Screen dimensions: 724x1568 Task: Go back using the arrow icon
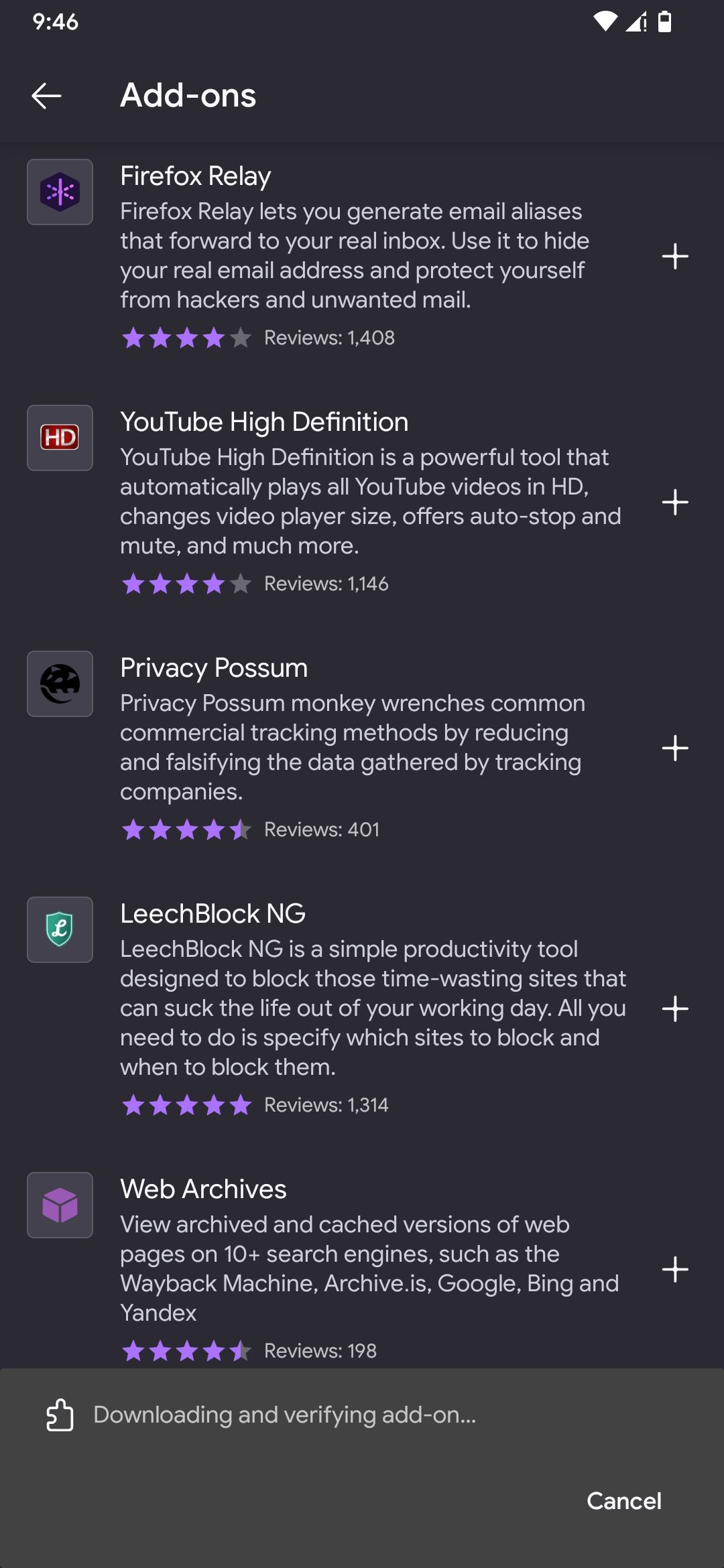46,96
